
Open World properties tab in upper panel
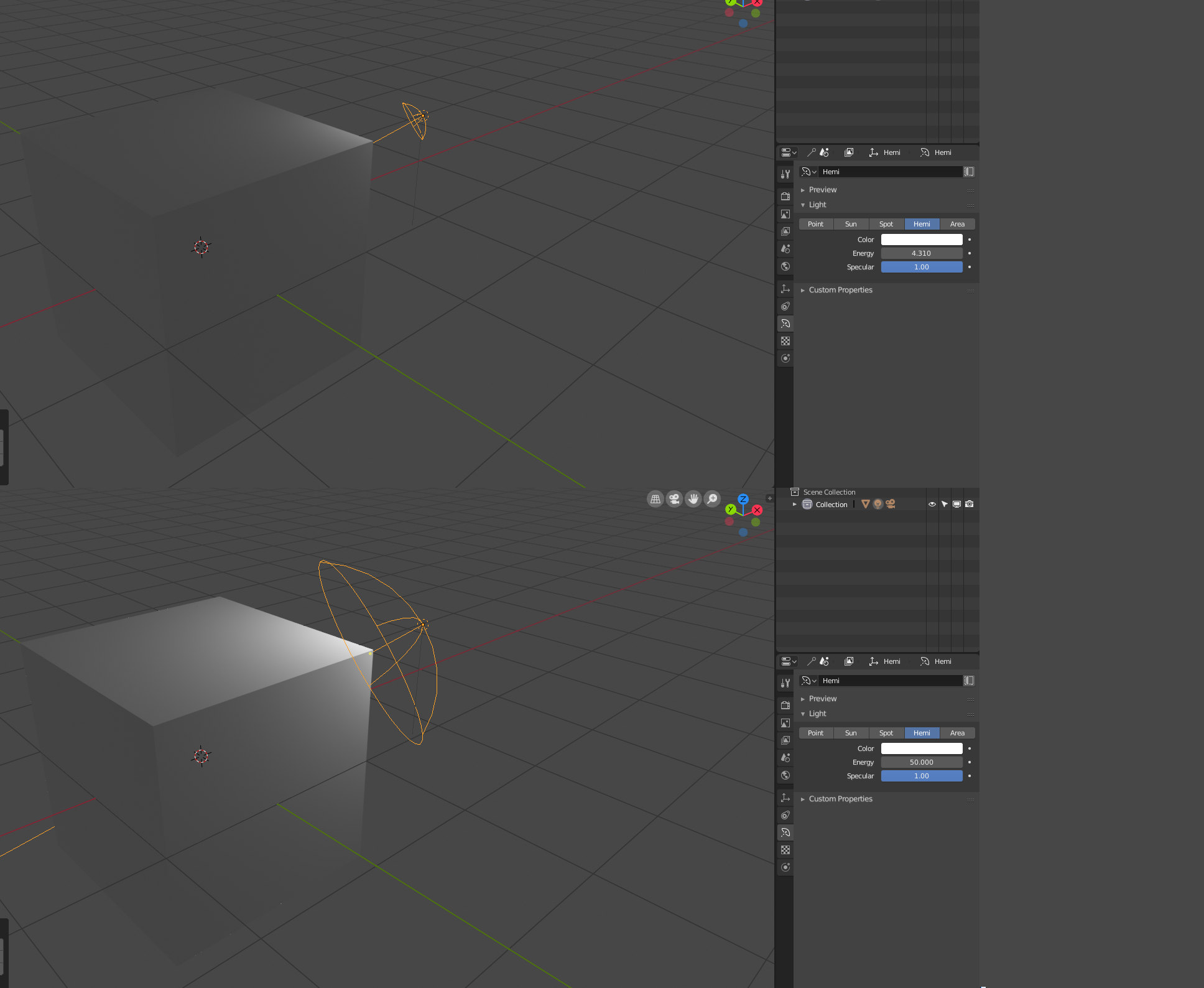[785, 266]
